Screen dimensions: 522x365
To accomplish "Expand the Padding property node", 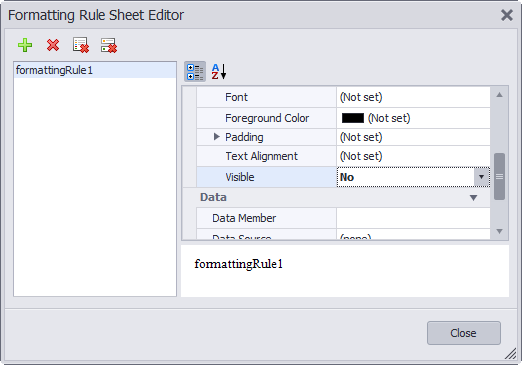I will click(x=216, y=137).
